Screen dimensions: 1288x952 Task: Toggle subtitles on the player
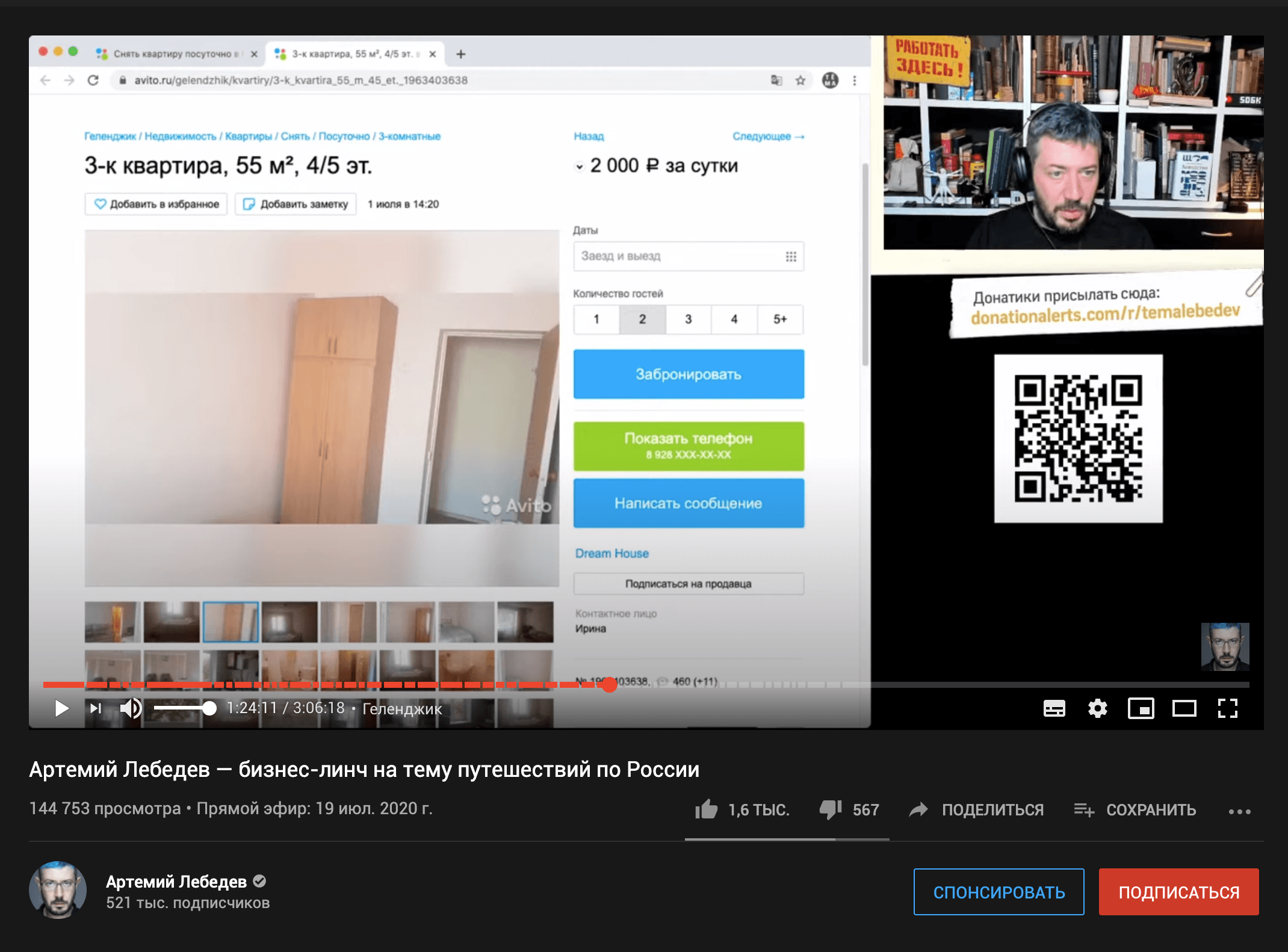pyautogui.click(x=1054, y=708)
